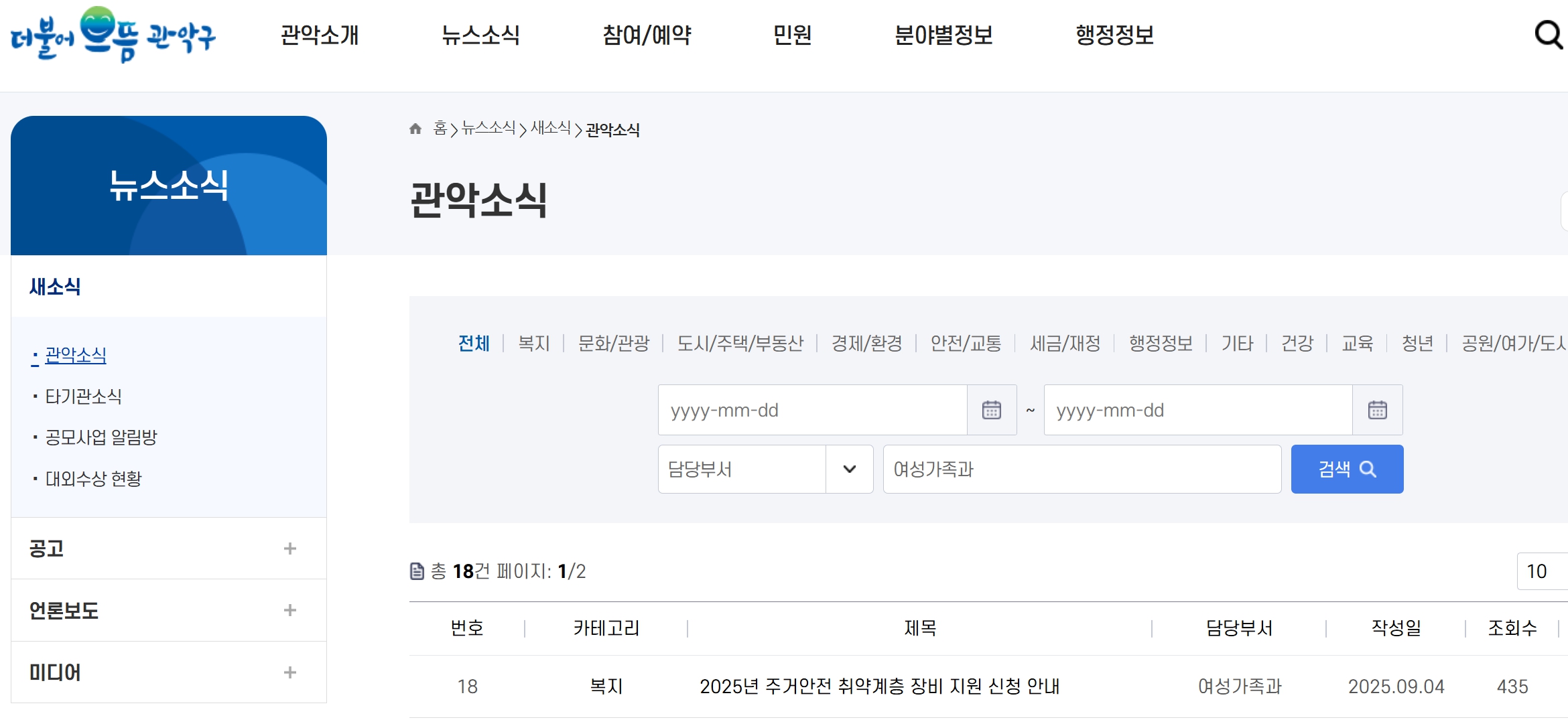Screen dimensions: 1568x728
Task: Click the magnifier icon inside the 검색 button
Action: (x=1368, y=469)
